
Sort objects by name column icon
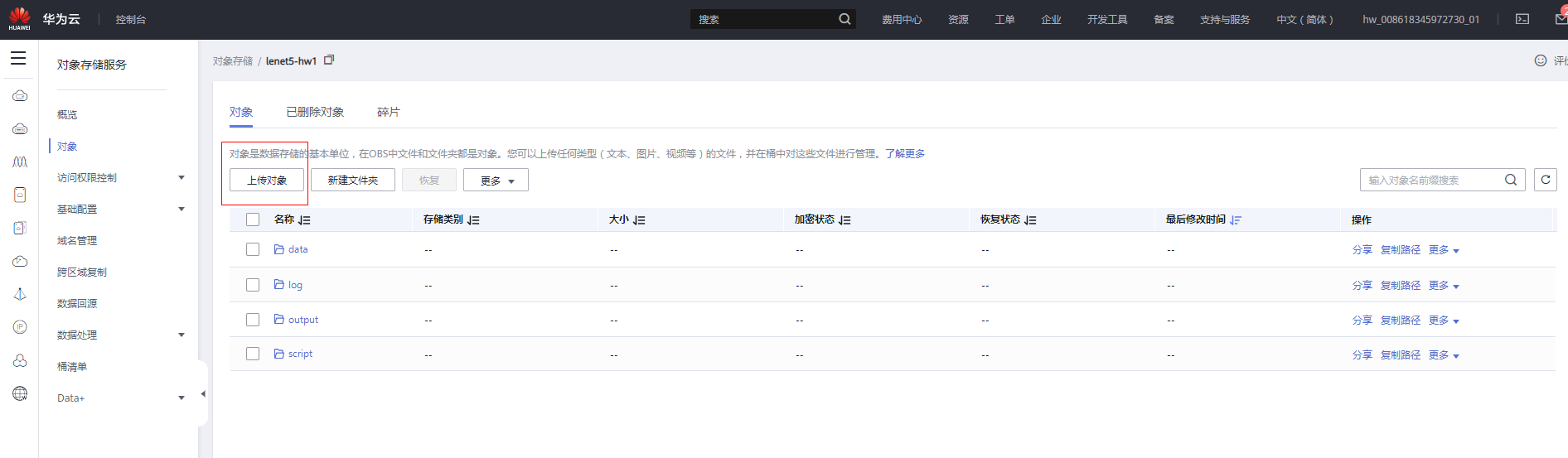click(x=304, y=220)
